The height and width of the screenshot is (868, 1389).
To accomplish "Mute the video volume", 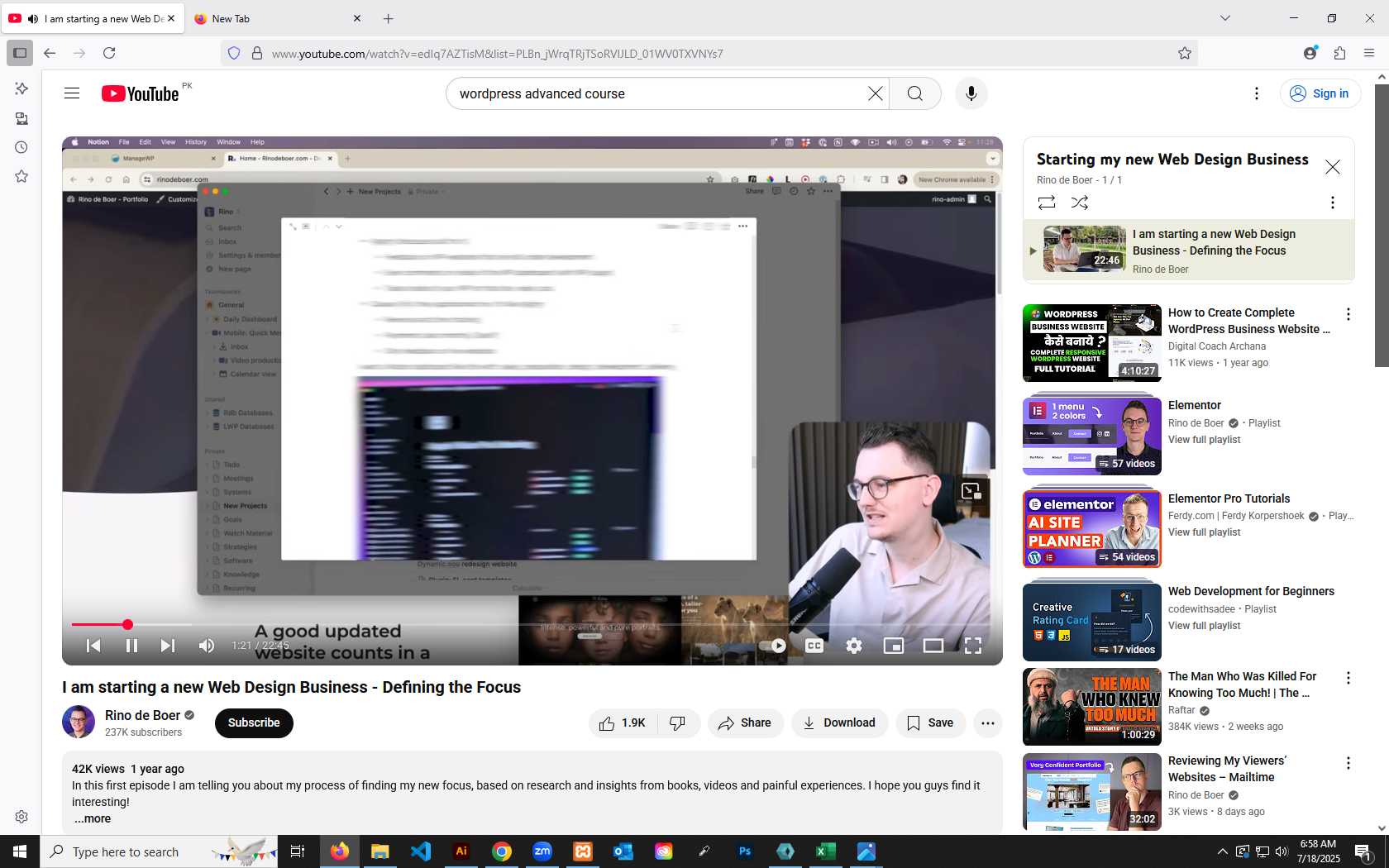I will pos(207,646).
